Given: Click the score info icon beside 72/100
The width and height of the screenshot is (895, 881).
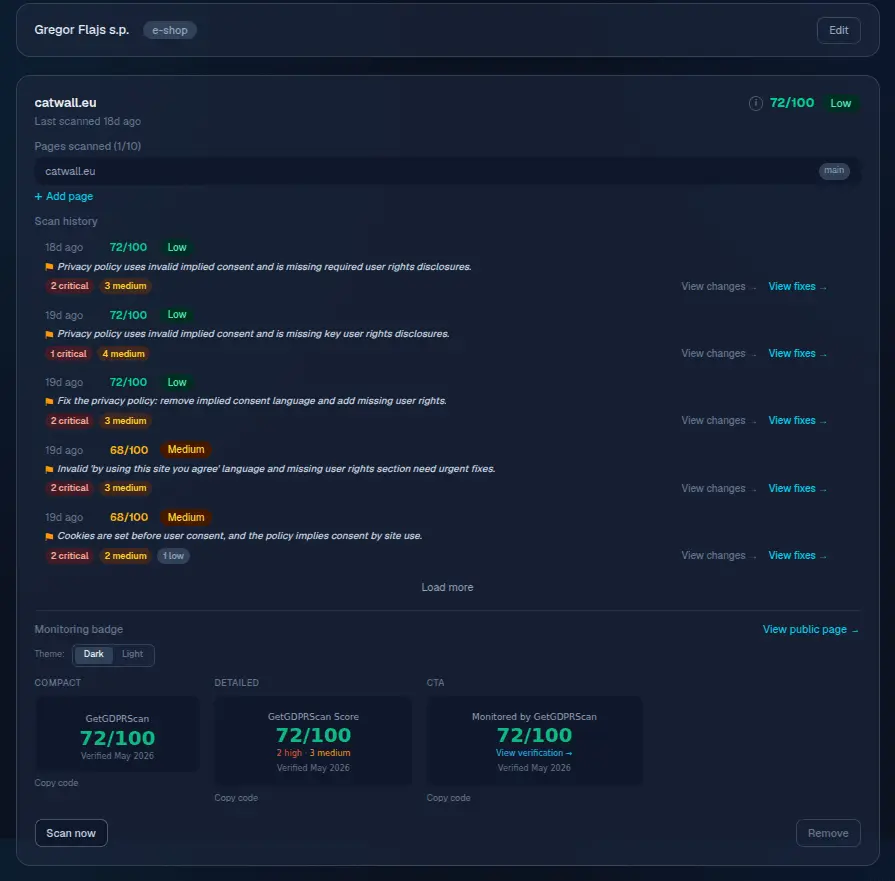Looking at the screenshot, I should (x=755, y=103).
